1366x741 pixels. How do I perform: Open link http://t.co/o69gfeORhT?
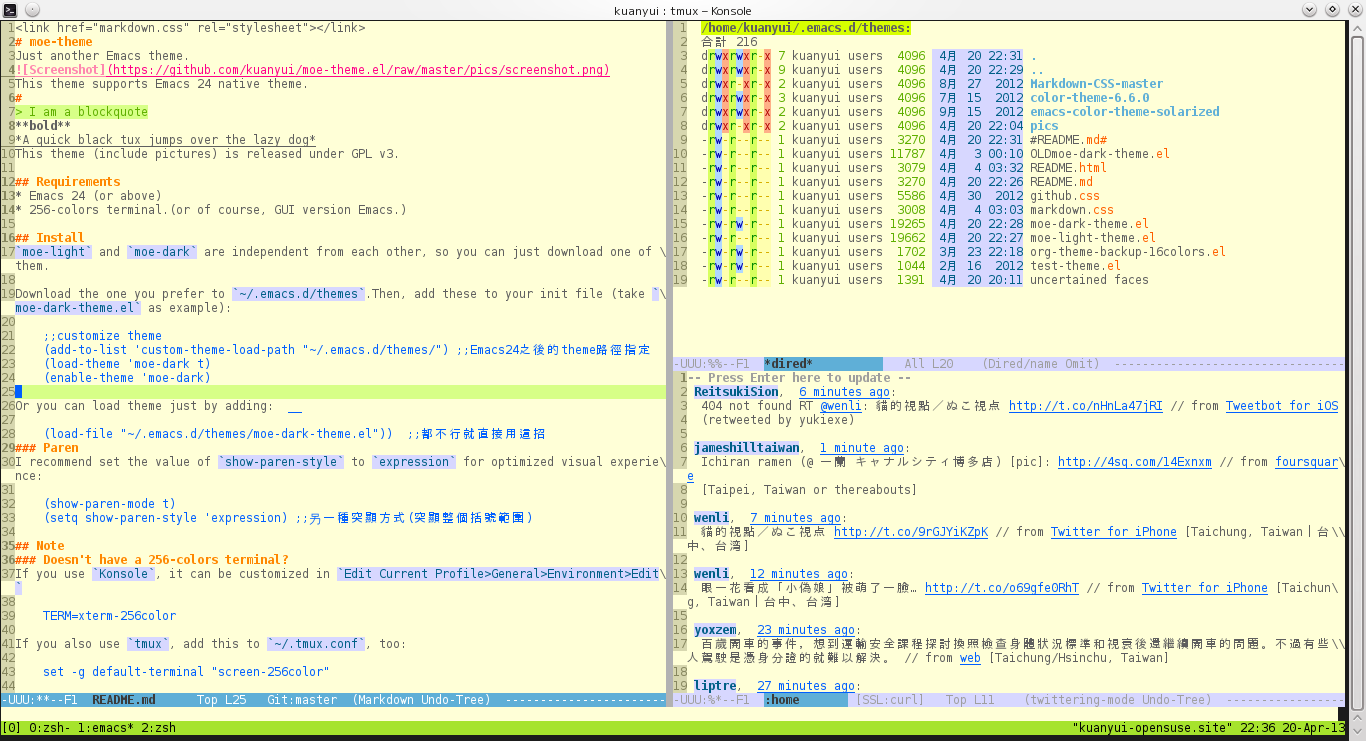click(x=1001, y=588)
